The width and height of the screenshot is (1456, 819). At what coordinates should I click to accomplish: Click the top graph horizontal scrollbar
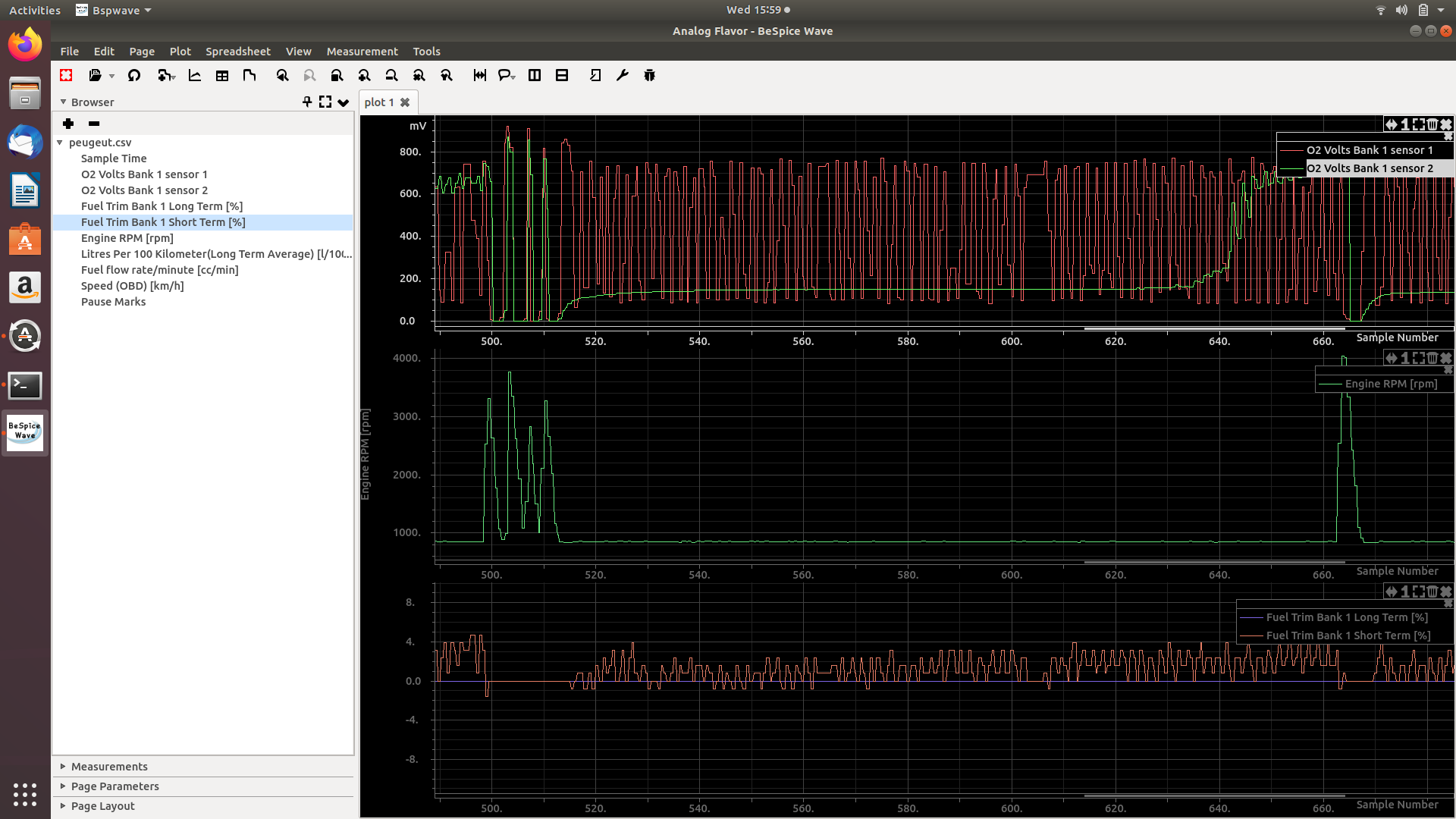[x=1213, y=329]
